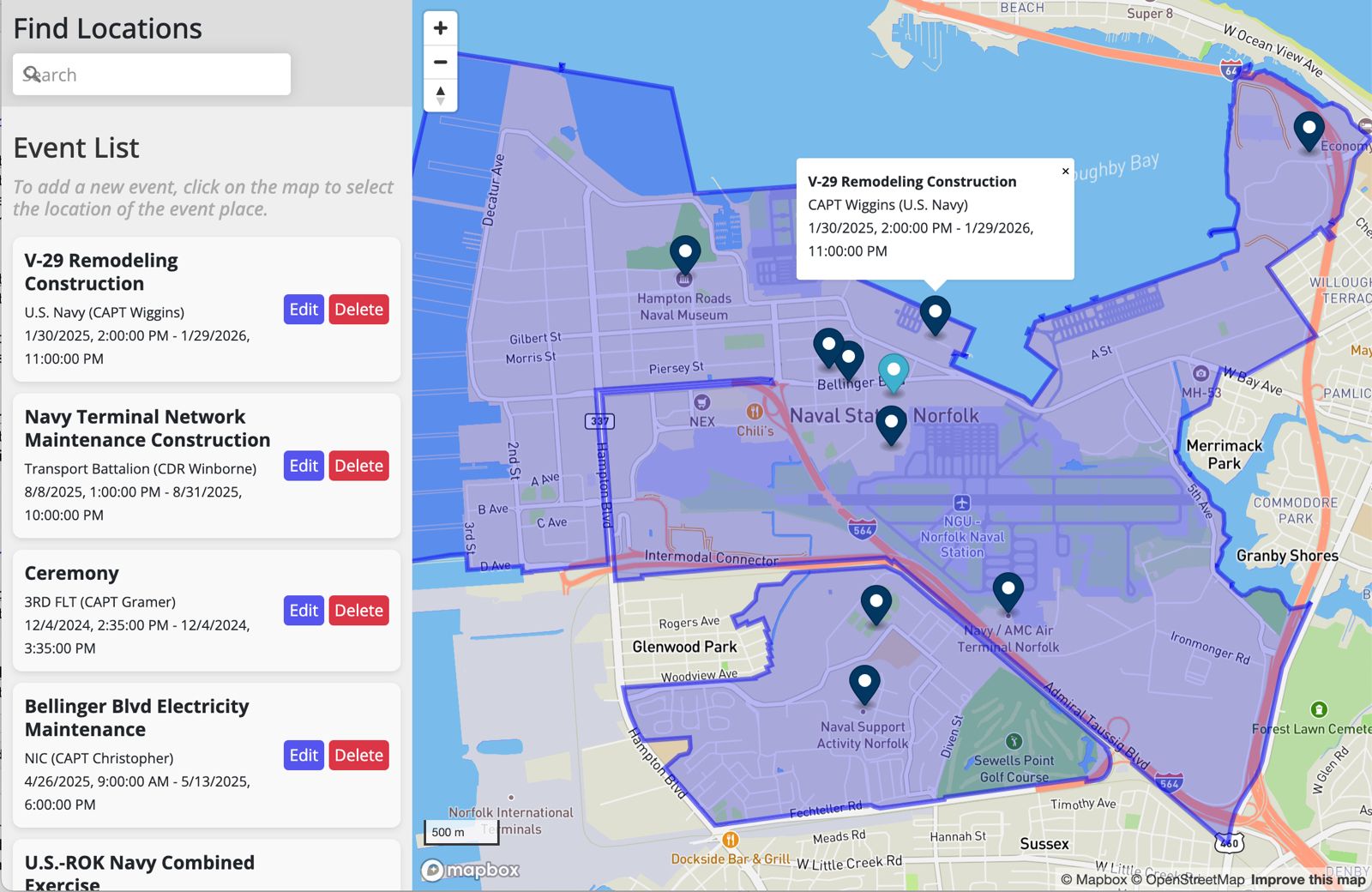
Task: Reset map bearing with compass button
Action: pyautogui.click(x=440, y=95)
